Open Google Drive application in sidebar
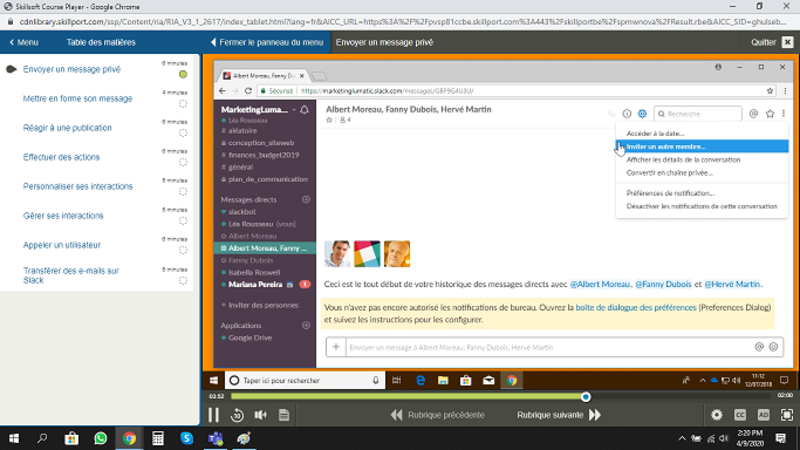 click(x=250, y=338)
